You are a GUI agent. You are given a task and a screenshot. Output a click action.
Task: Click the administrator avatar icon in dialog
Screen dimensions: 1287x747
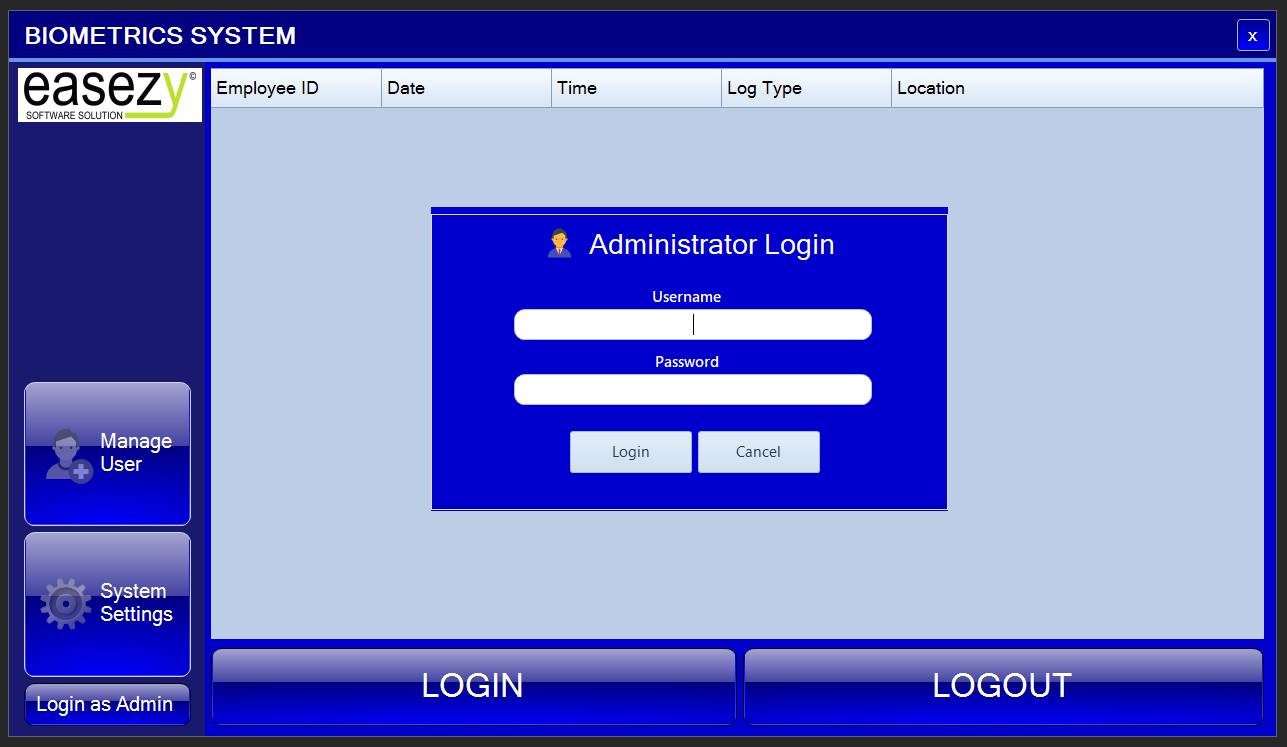click(x=559, y=243)
